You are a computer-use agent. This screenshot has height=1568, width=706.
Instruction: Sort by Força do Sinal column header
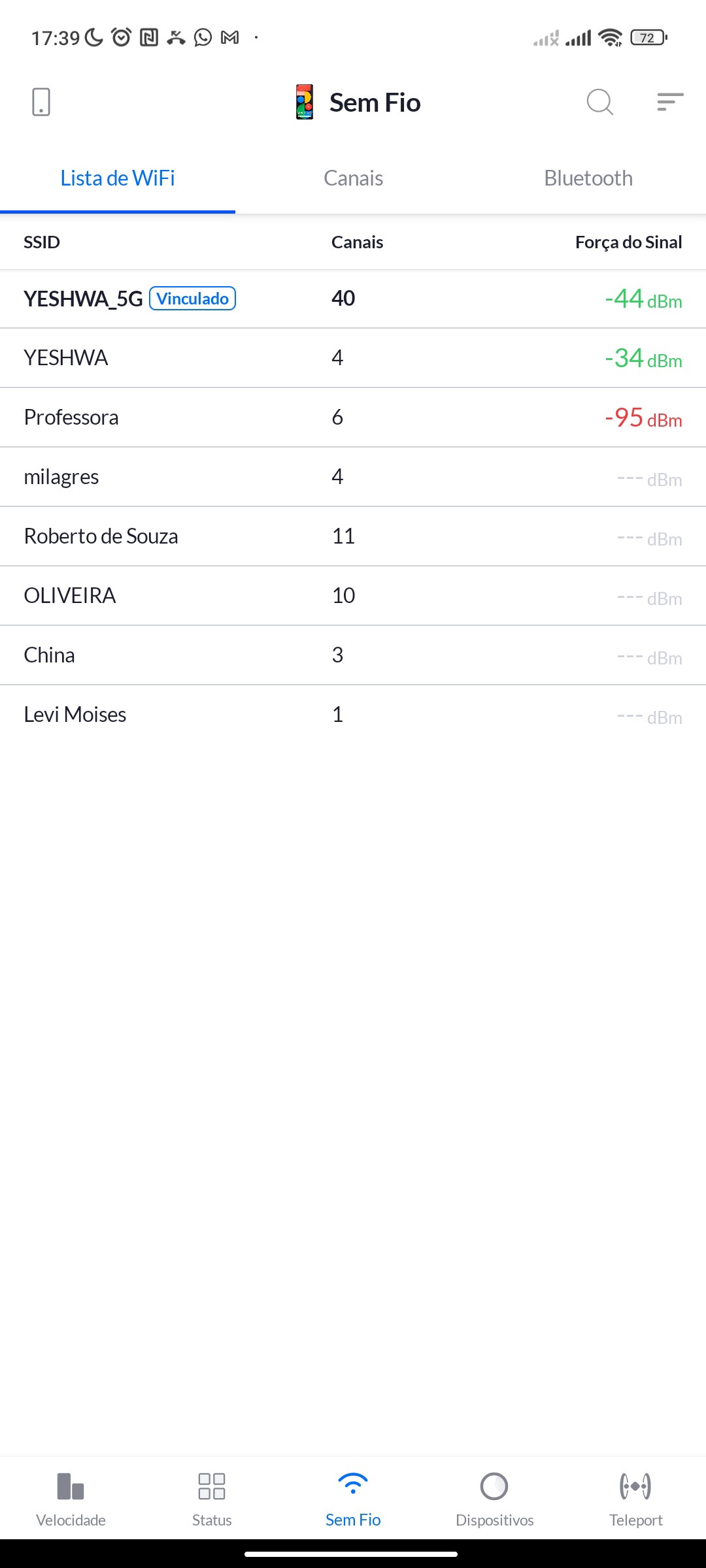pyautogui.click(x=628, y=242)
